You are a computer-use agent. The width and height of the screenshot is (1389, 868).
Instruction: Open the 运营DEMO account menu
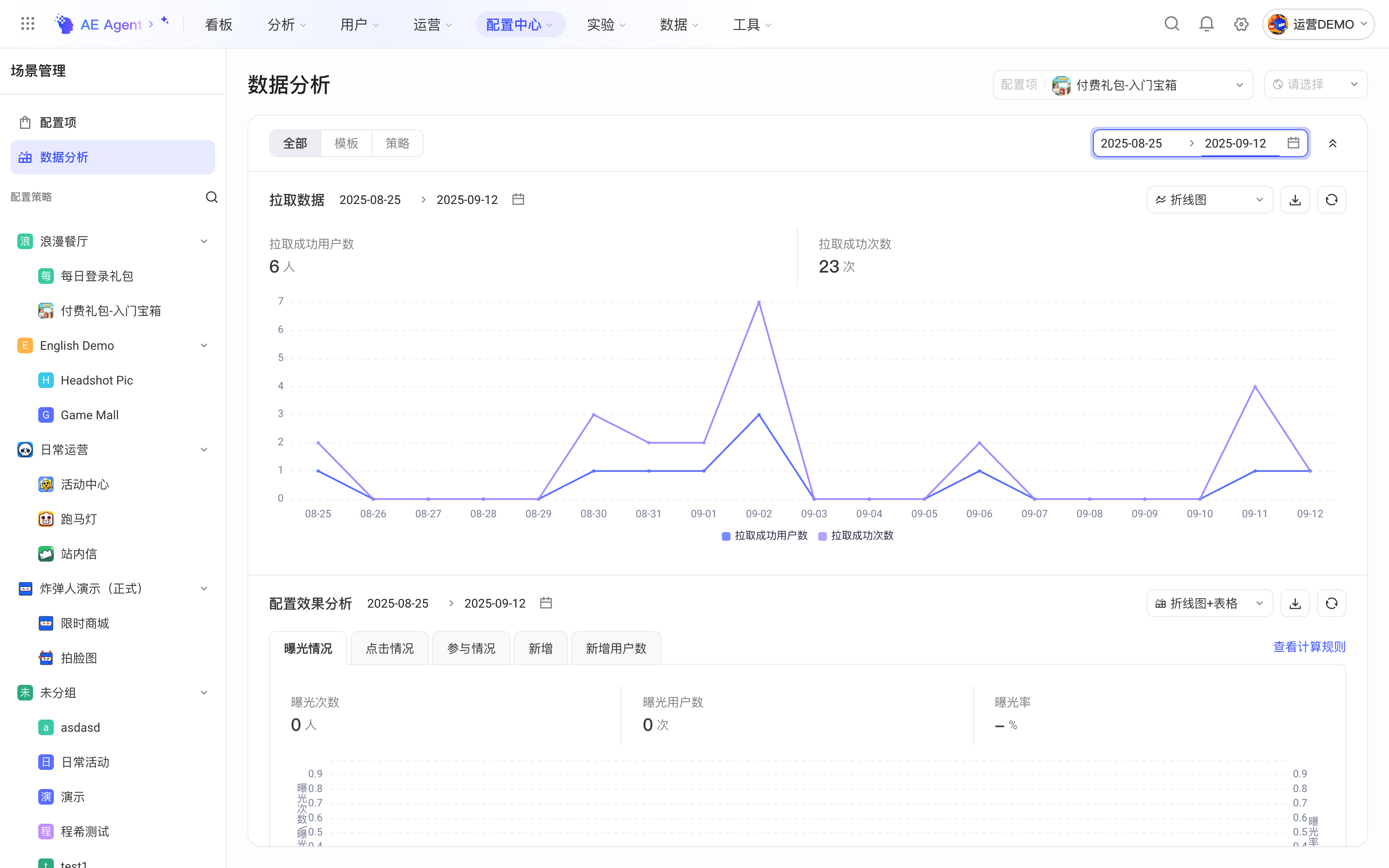tap(1318, 24)
